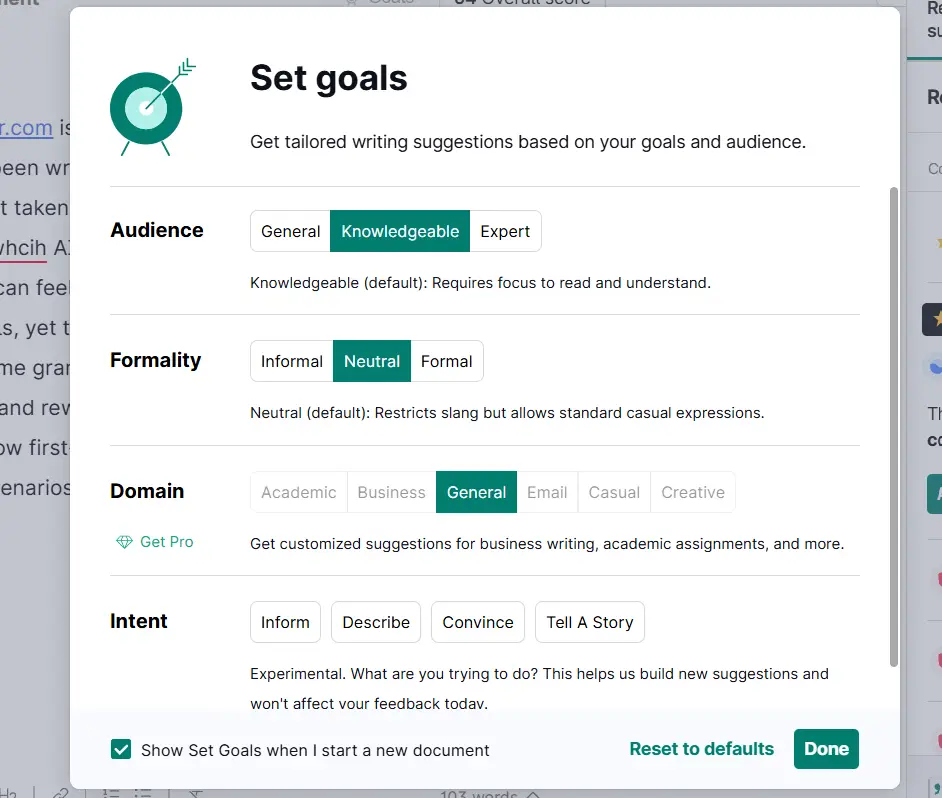This screenshot has height=798, width=942.
Task: Click the insert link icon in editor toolbar
Action: pyautogui.click(x=60, y=792)
